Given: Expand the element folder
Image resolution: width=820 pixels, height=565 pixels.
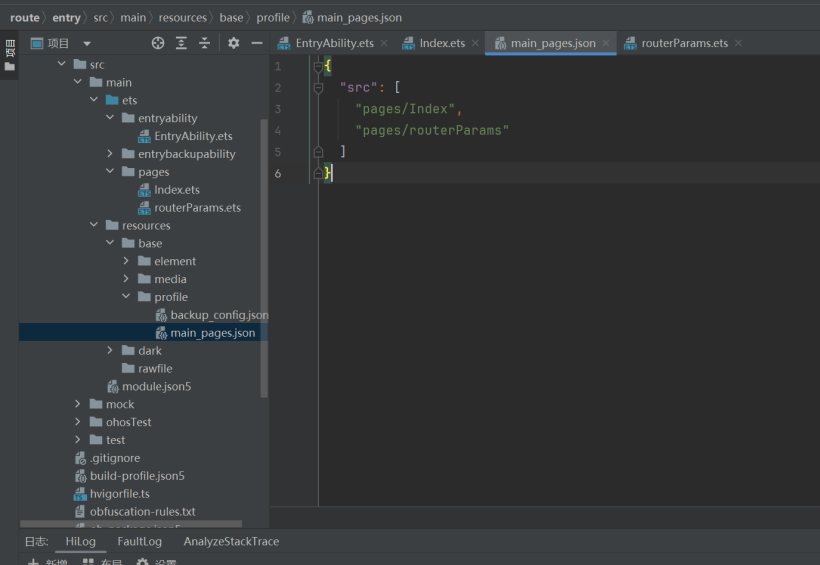Looking at the screenshot, I should pos(126,261).
